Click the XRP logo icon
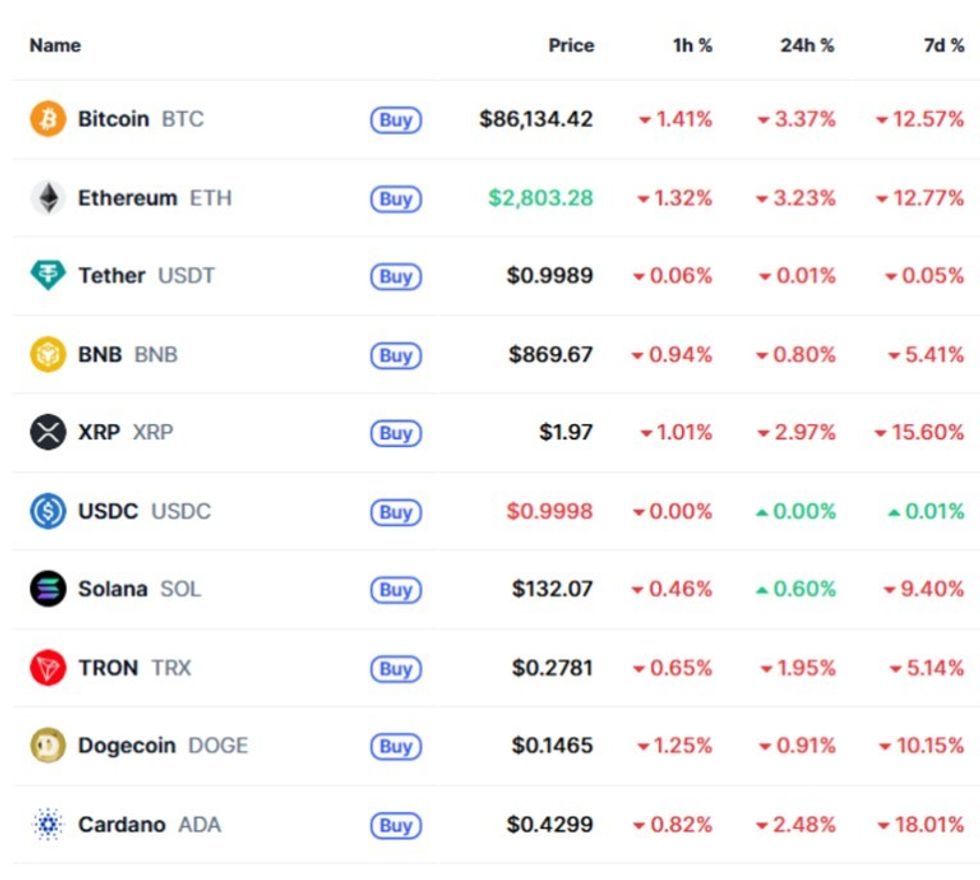980x880 pixels. [47, 433]
